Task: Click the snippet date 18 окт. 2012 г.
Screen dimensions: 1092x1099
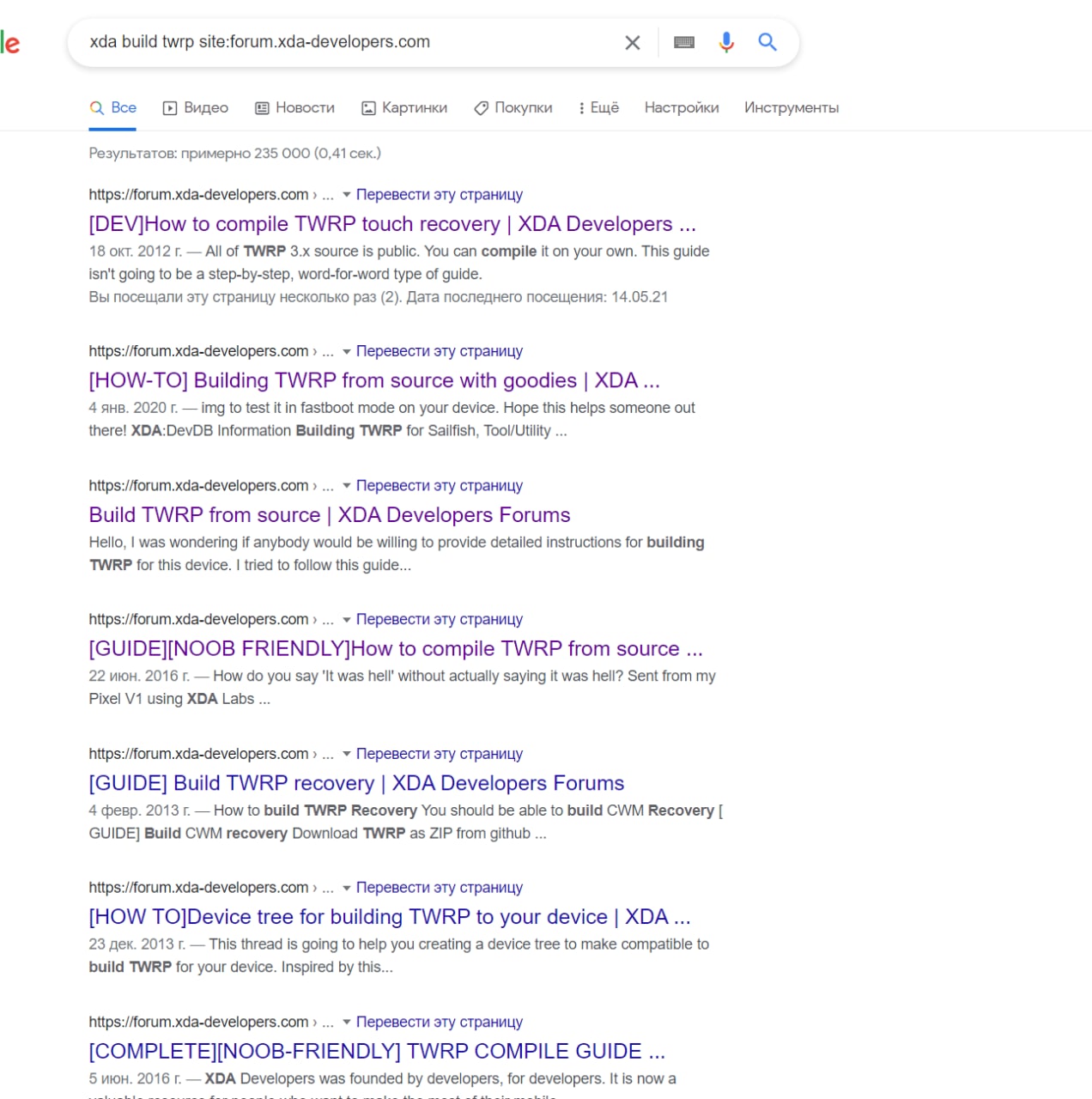Action: click(136, 252)
